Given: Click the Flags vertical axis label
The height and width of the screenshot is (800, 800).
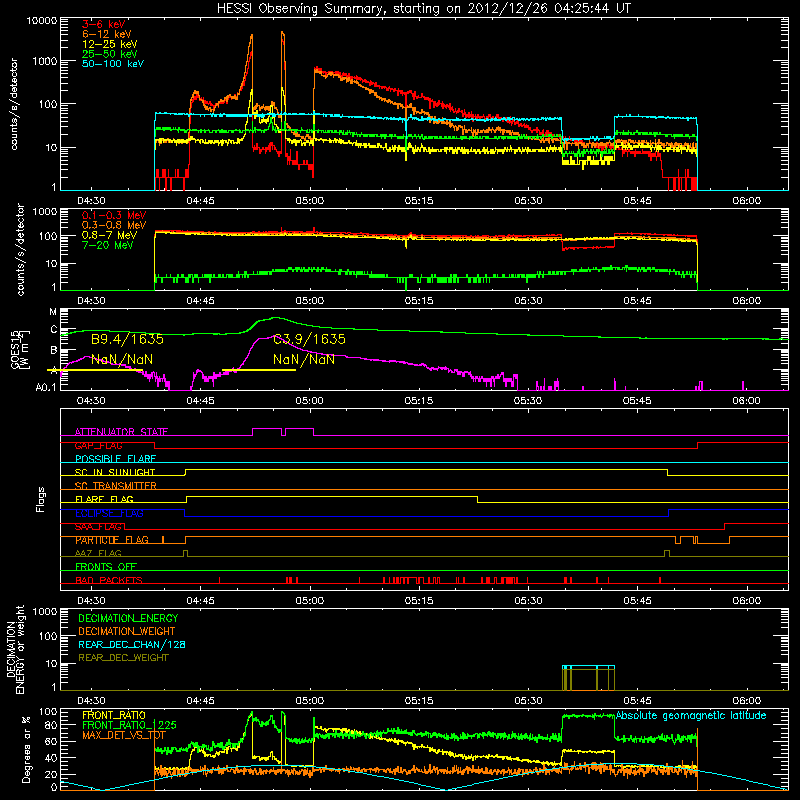Looking at the screenshot, I should click(x=41, y=499).
